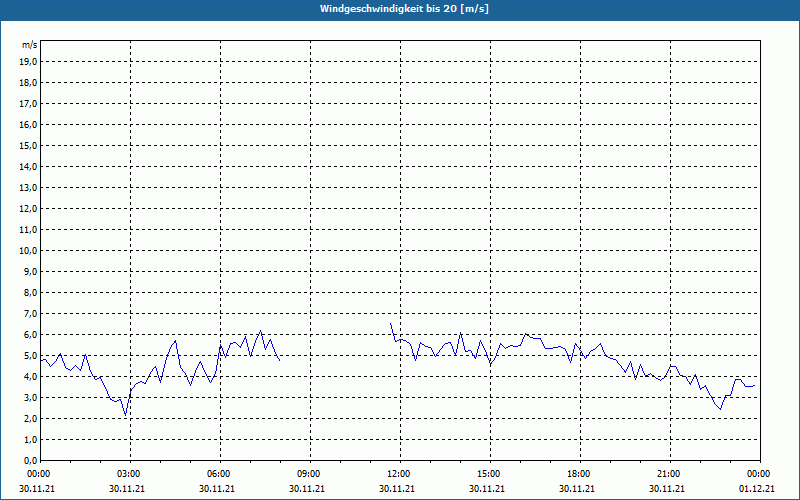Click the 5,0 y-axis label
The image size is (800, 500).
(x=31, y=356)
